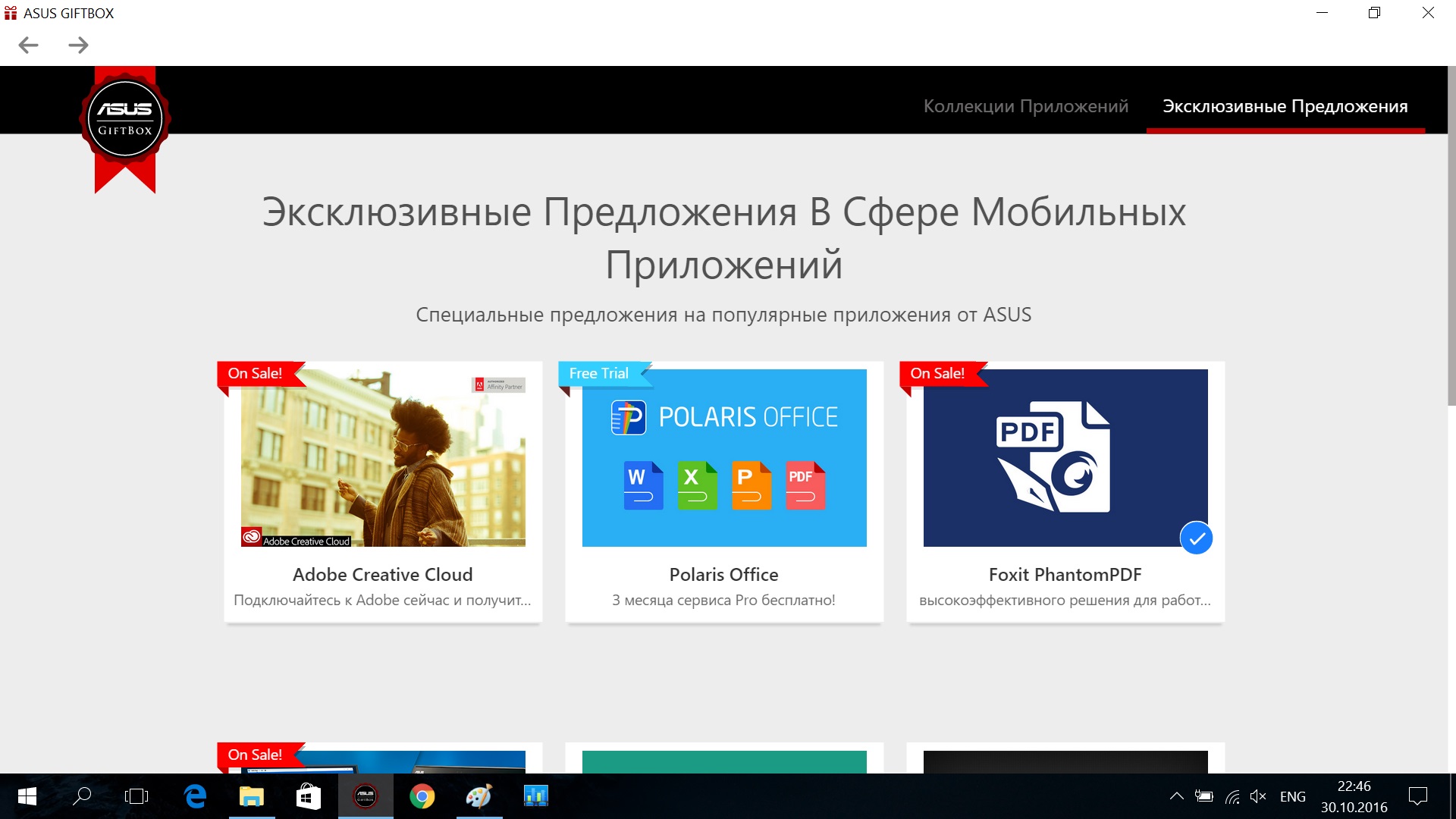
Task: Click the ASUS GiftBox taskbar icon
Action: [x=366, y=796]
